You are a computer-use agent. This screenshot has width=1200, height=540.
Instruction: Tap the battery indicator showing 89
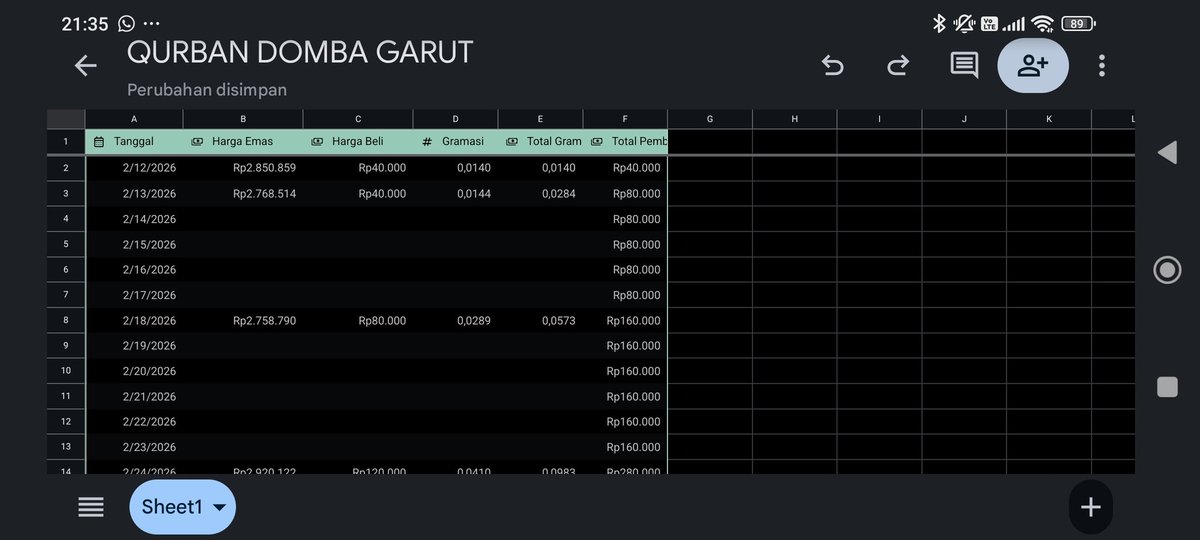pyautogui.click(x=1079, y=23)
